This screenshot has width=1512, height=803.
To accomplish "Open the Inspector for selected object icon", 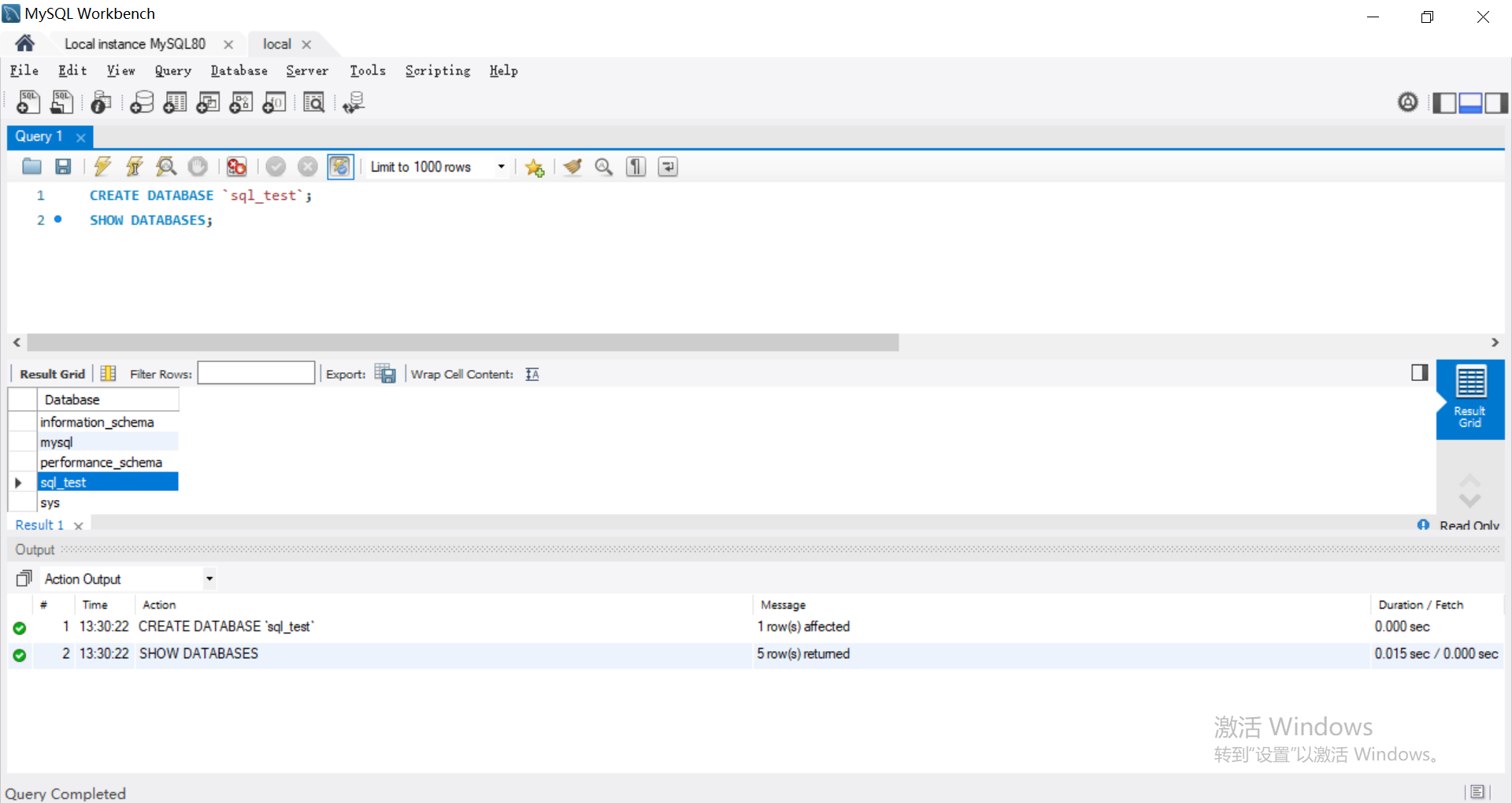I will 101,102.
